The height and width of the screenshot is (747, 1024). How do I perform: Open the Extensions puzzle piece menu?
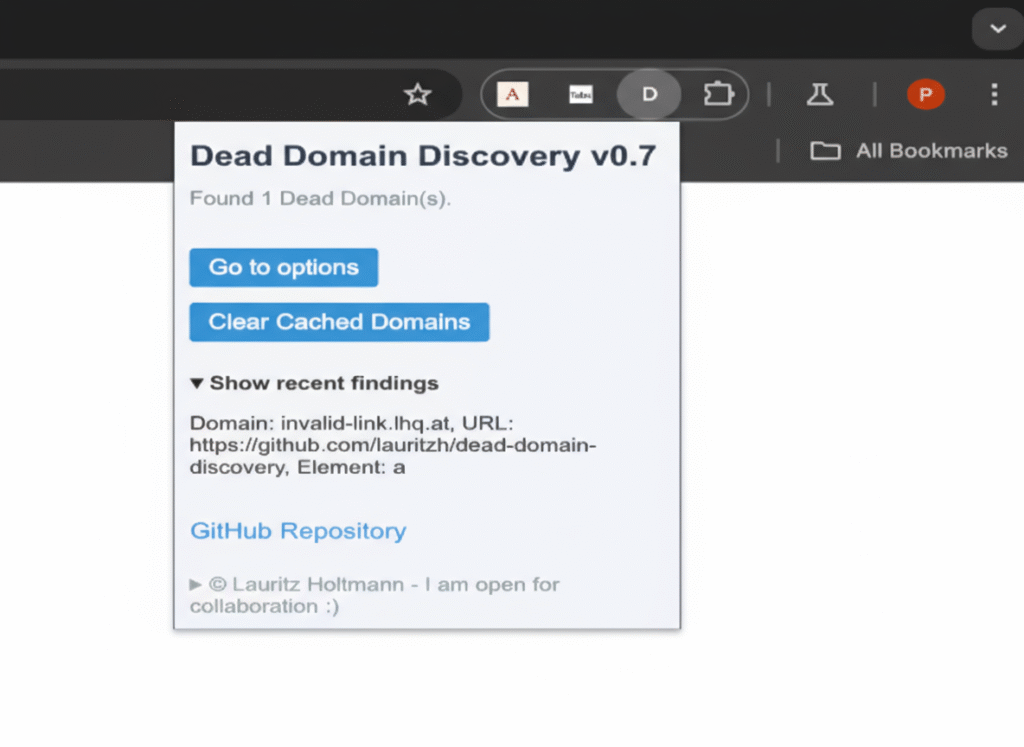point(718,94)
